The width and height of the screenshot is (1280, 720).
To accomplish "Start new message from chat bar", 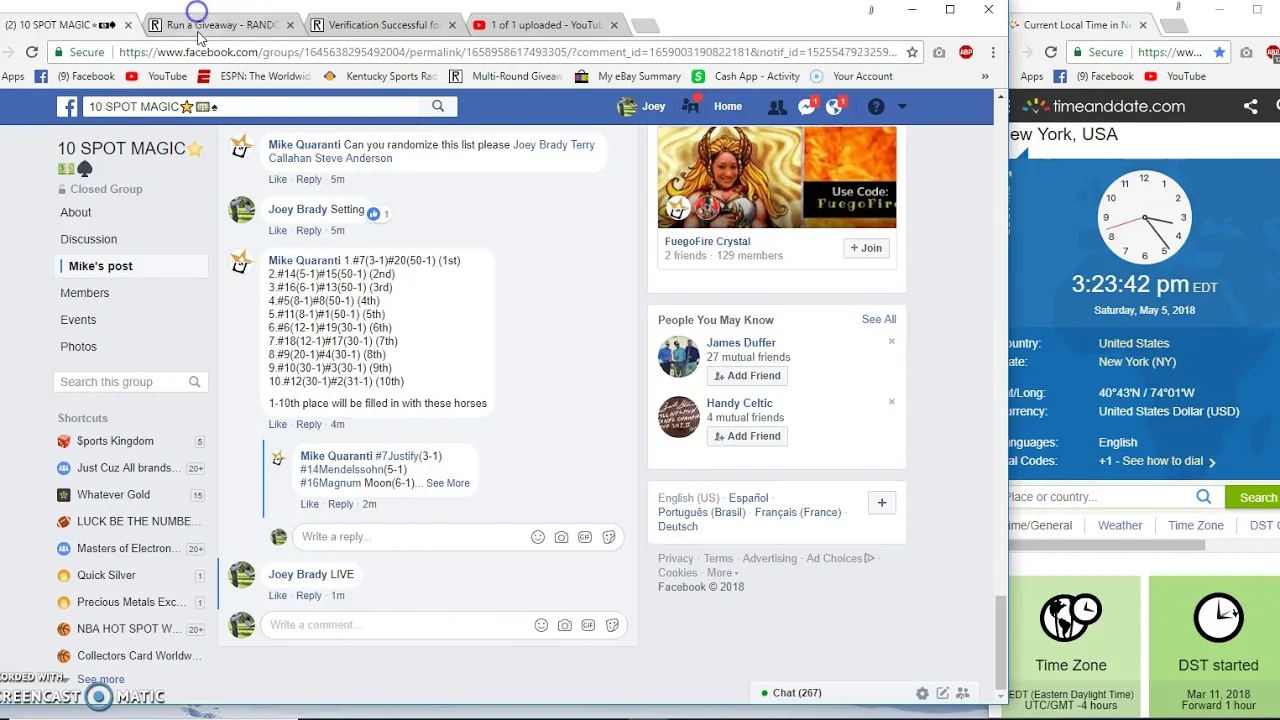I will point(942,693).
